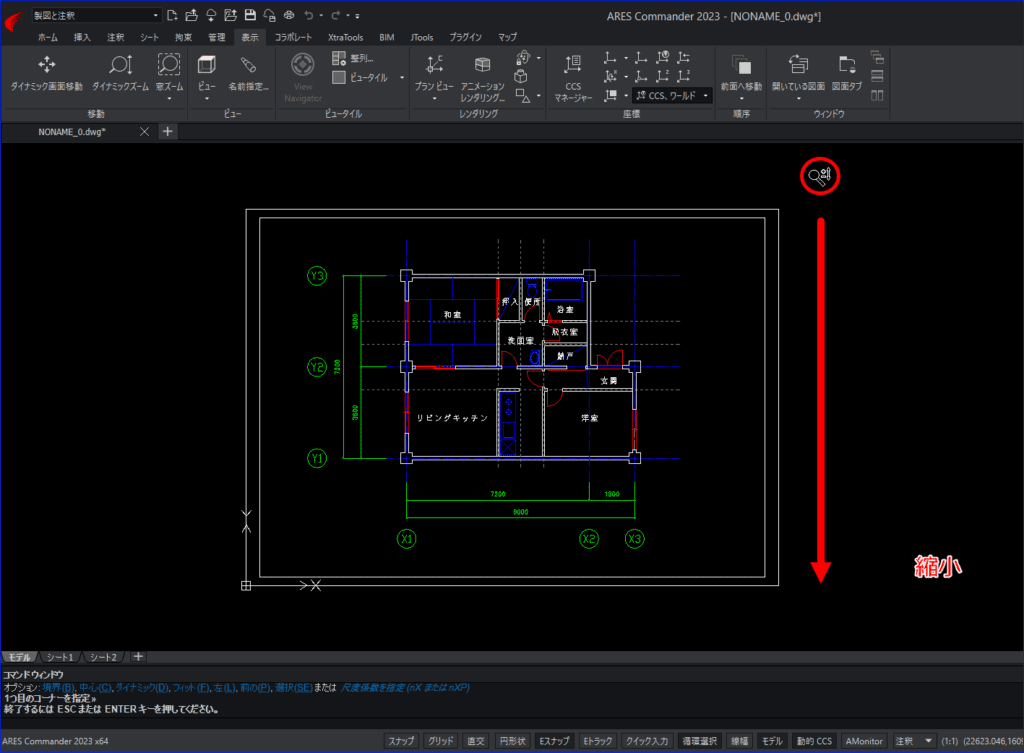Open the 注釈 scale dropdown in status bar

point(914,741)
